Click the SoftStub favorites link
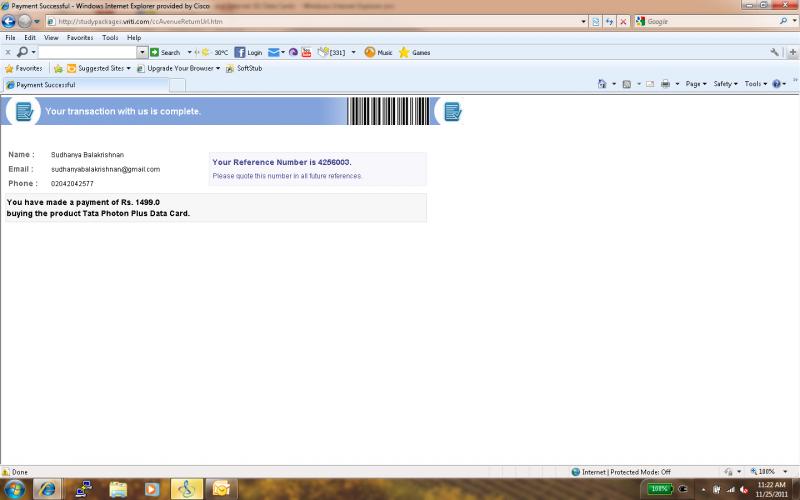 pos(244,68)
